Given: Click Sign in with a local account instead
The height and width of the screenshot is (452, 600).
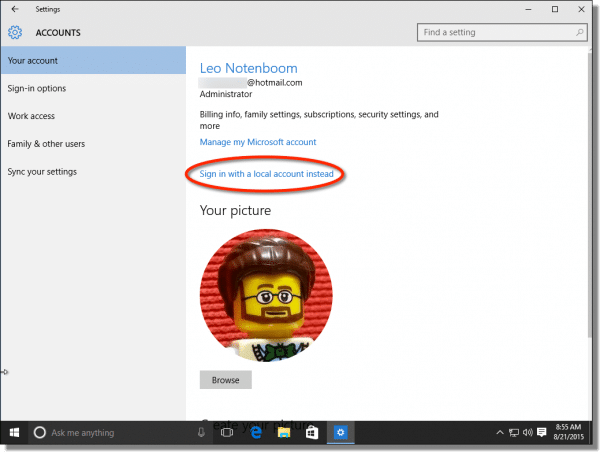Looking at the screenshot, I should 266,174.
